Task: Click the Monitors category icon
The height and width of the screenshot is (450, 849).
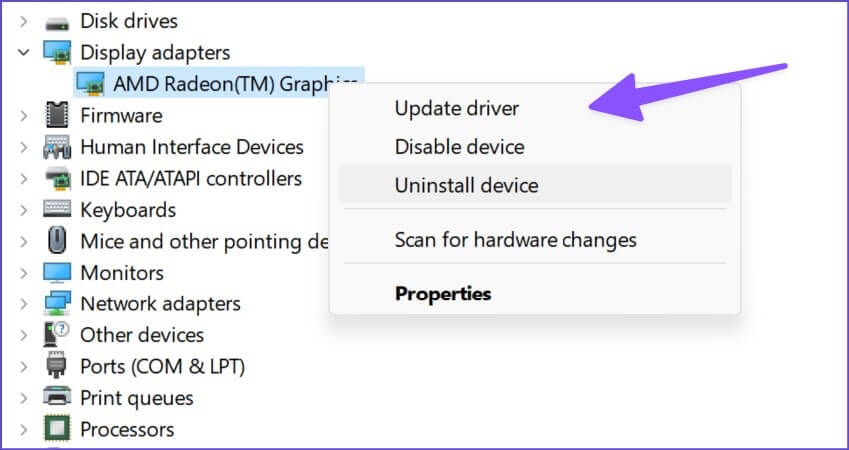Action: (x=58, y=272)
